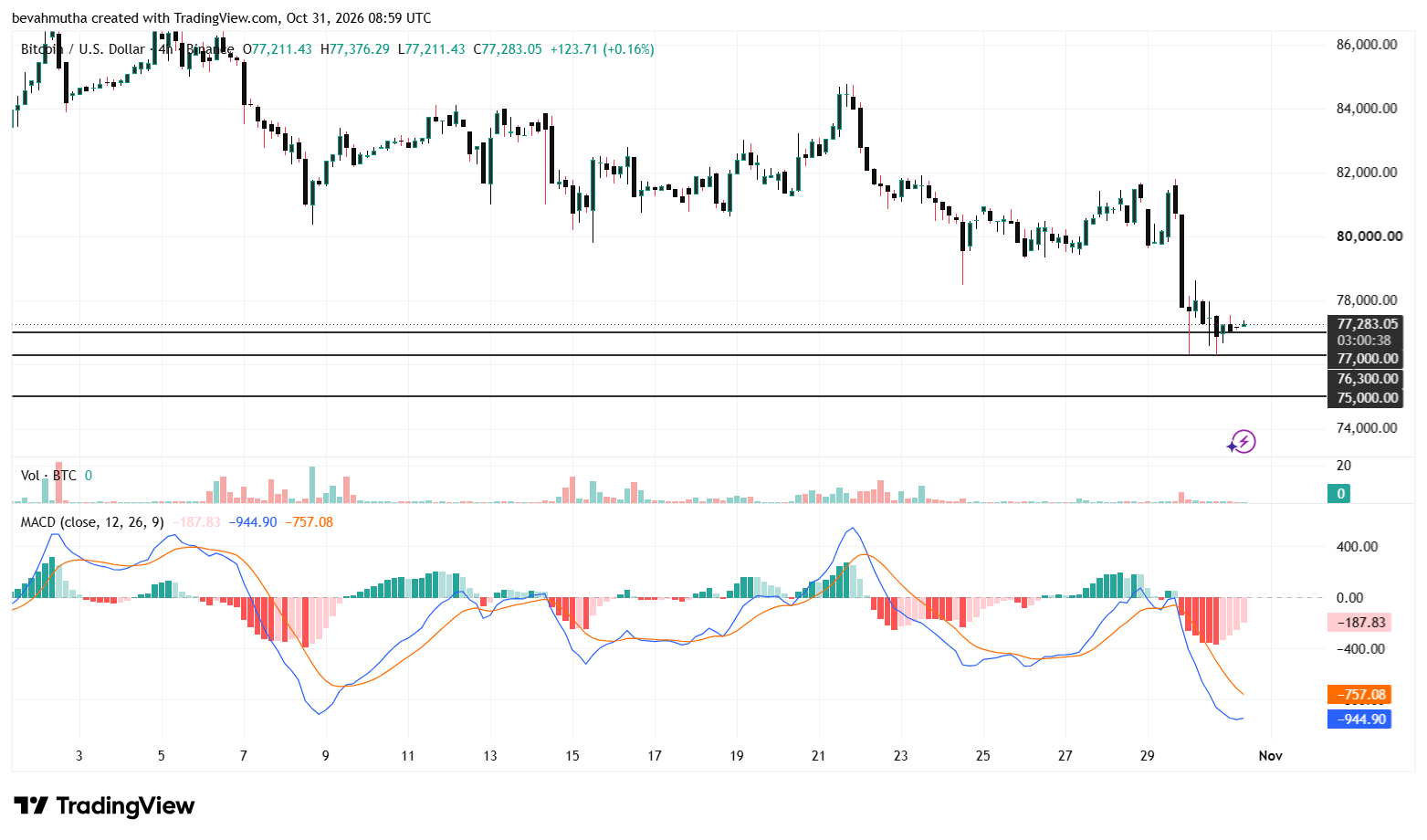The width and height of the screenshot is (1427, 840).
Task: Select the 75,000.00 horizontal line price label
Action: pos(1367,398)
